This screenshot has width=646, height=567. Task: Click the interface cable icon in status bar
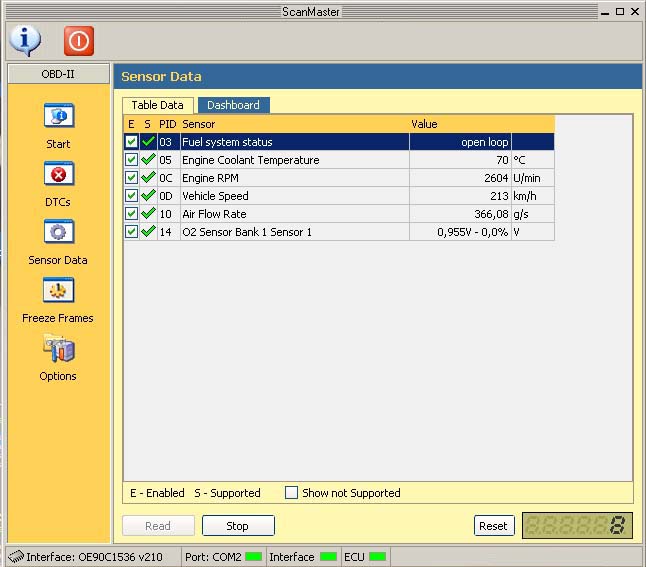point(16,557)
